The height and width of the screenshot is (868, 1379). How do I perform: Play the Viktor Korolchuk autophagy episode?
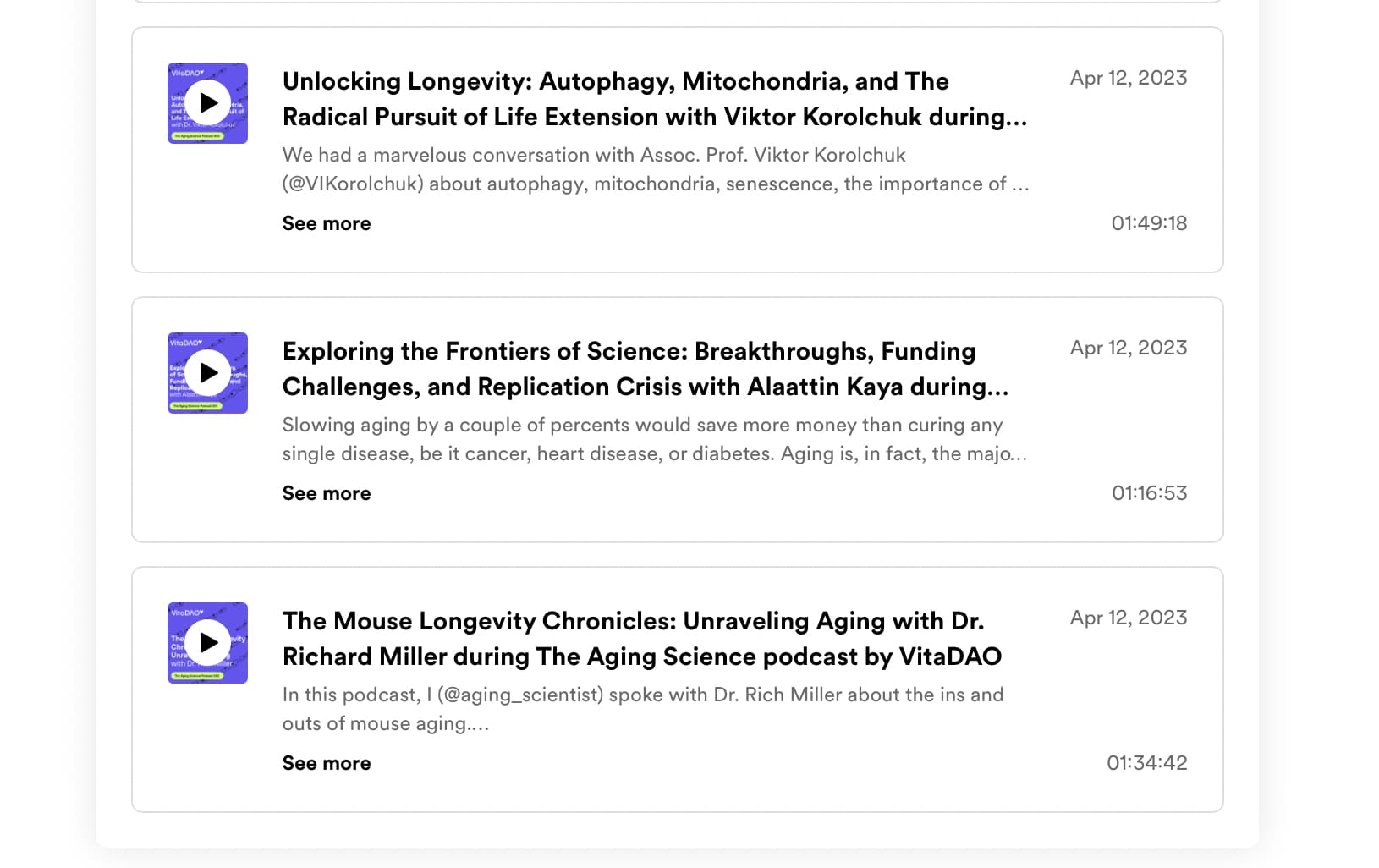click(x=207, y=103)
